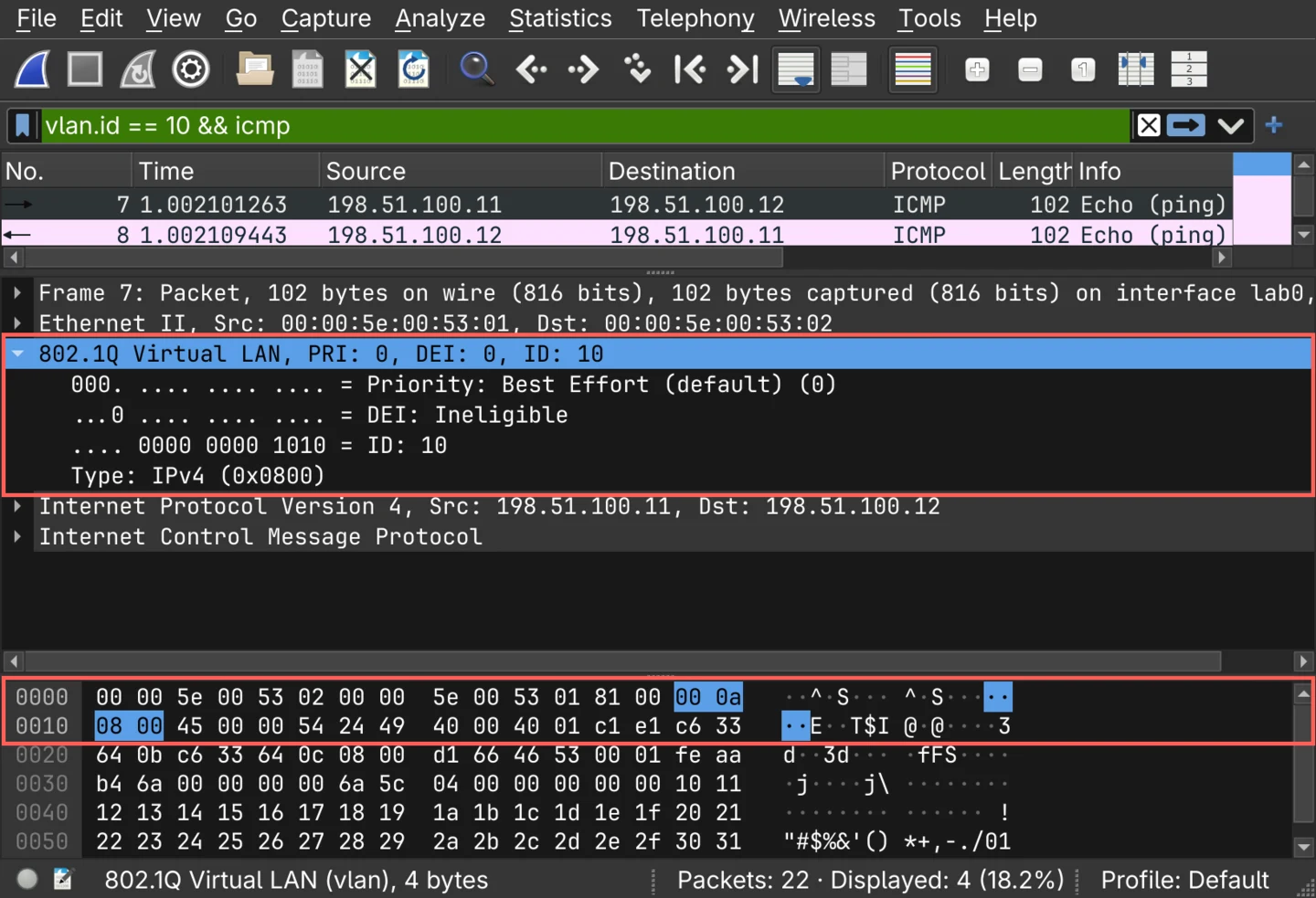Go forward in packet history
This screenshot has width=1316, height=898.
[583, 69]
